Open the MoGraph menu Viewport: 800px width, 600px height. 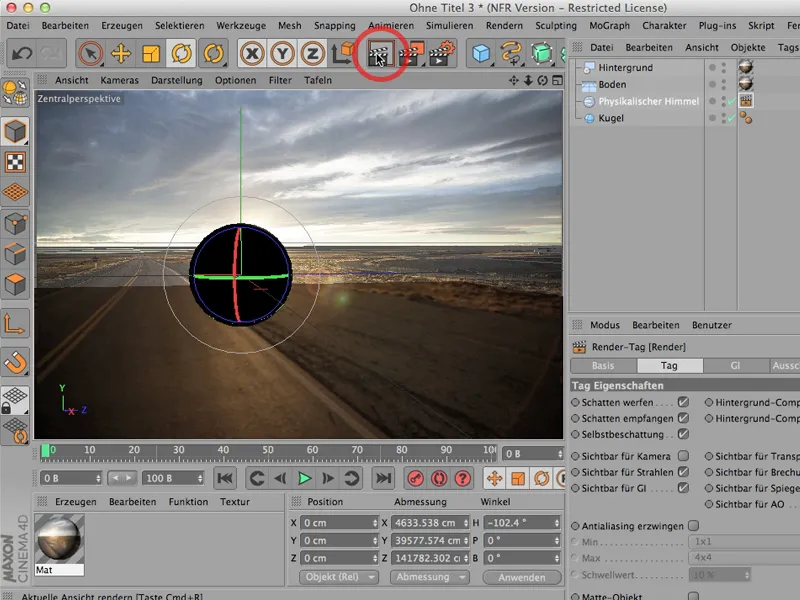pyautogui.click(x=609, y=26)
